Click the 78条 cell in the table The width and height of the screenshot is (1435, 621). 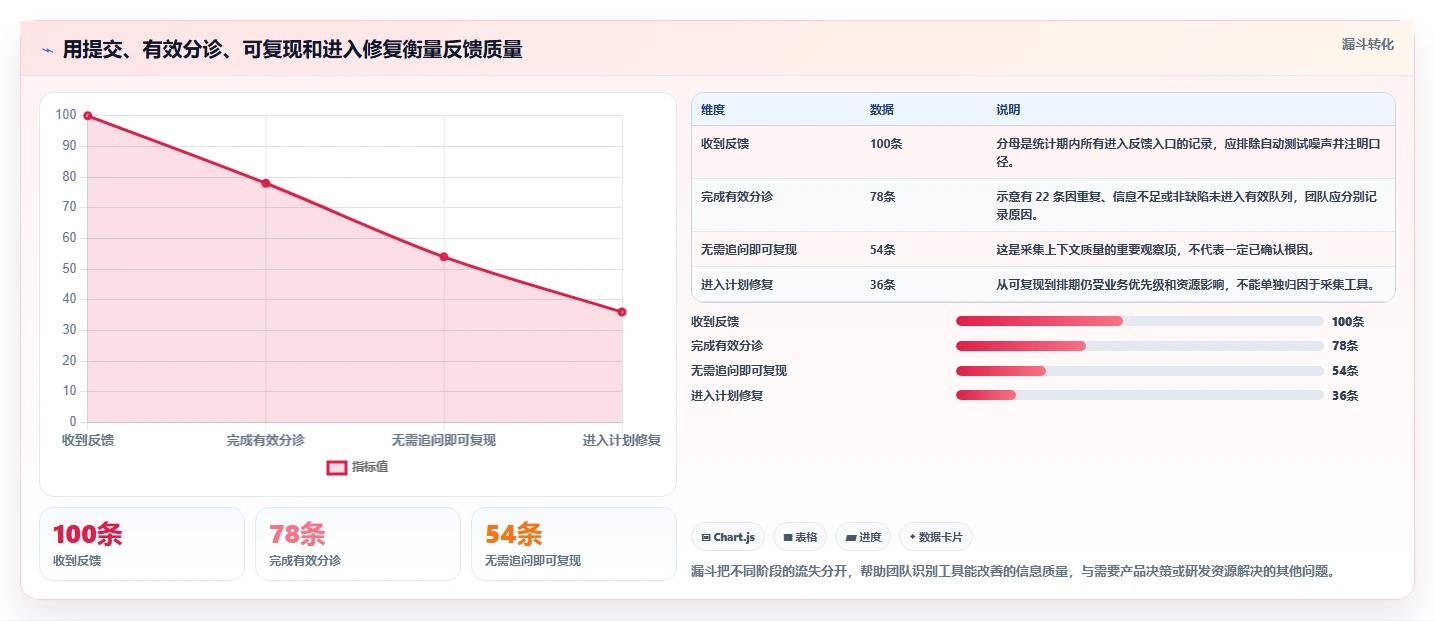pos(883,197)
